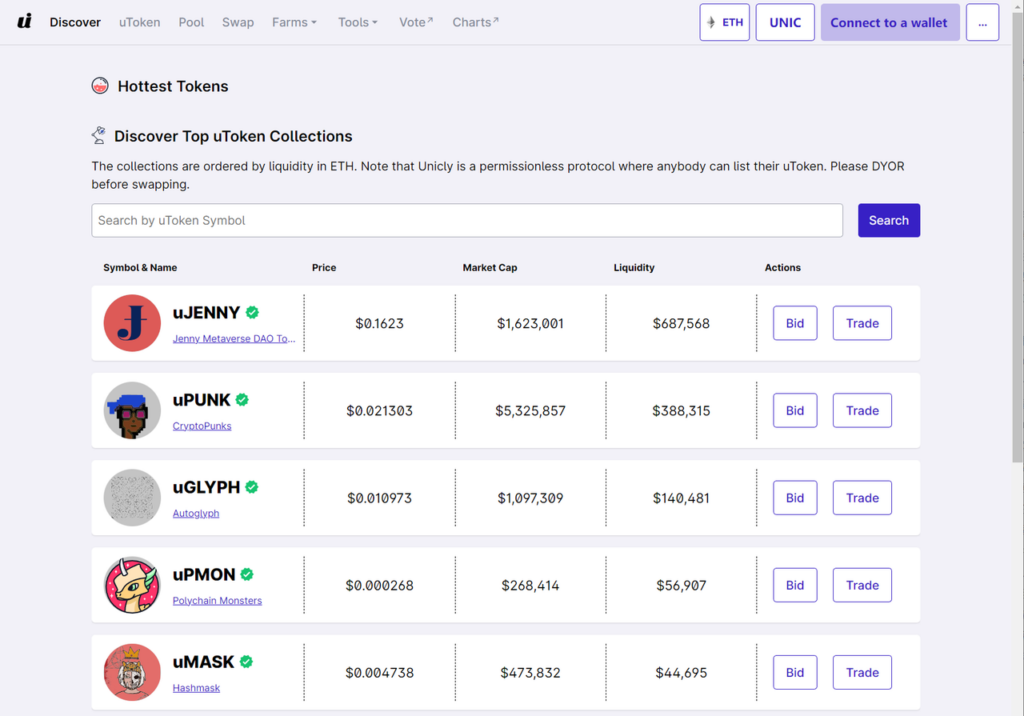The height and width of the screenshot is (716, 1024).
Task: Open the Jenny Metaverse DAO link
Action: click(x=234, y=338)
